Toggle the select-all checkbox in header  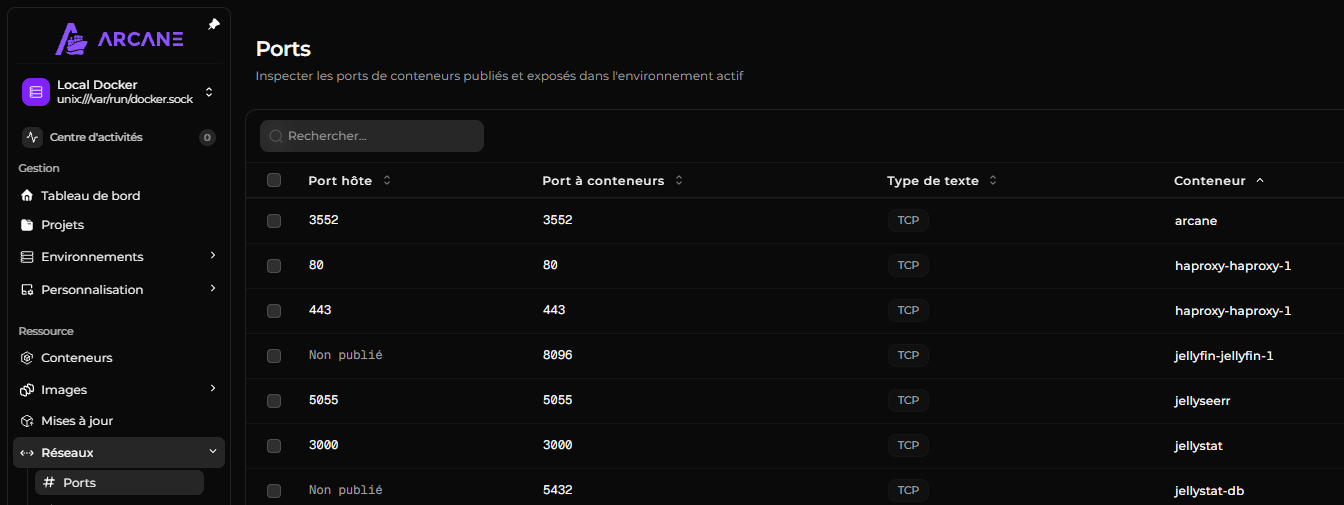tap(274, 180)
